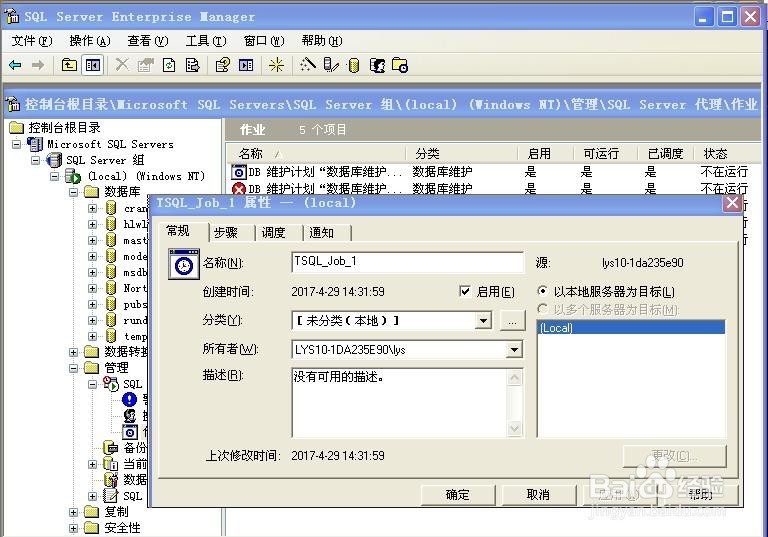Collapse the 管理 folder node
This screenshot has height=537, width=768.
coord(73,368)
